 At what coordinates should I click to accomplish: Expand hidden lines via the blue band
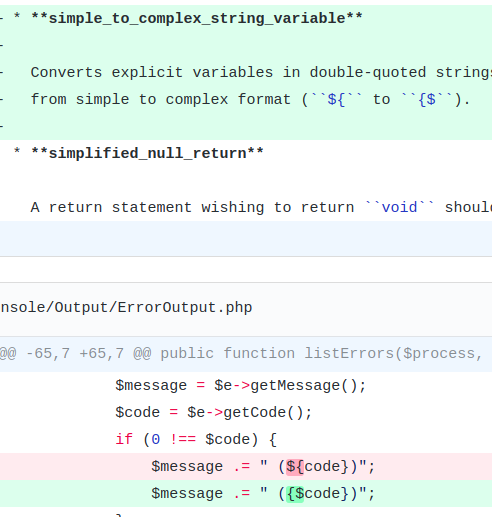[x=246, y=238]
